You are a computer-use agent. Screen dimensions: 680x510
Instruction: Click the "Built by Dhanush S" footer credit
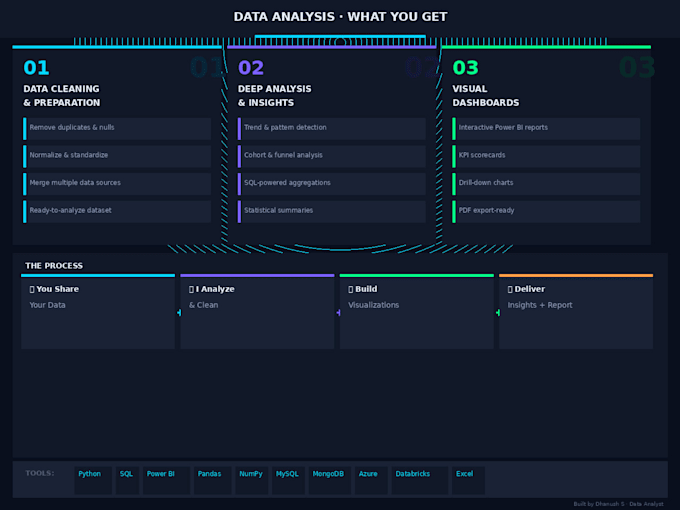pyautogui.click(x=618, y=504)
